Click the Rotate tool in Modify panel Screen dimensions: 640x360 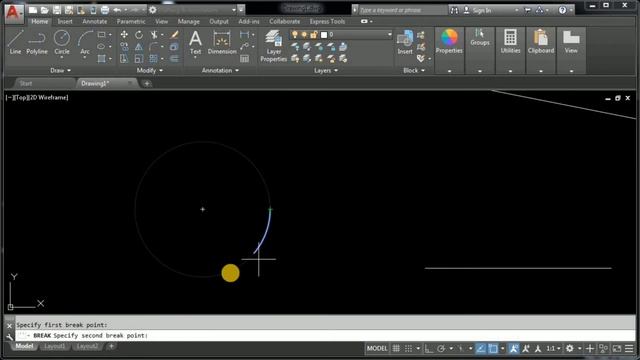click(x=139, y=35)
